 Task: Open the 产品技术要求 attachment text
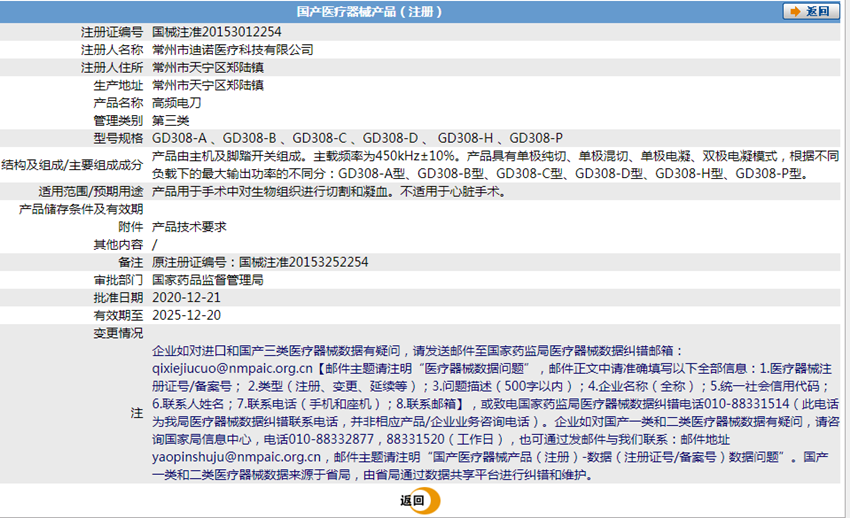[189, 226]
